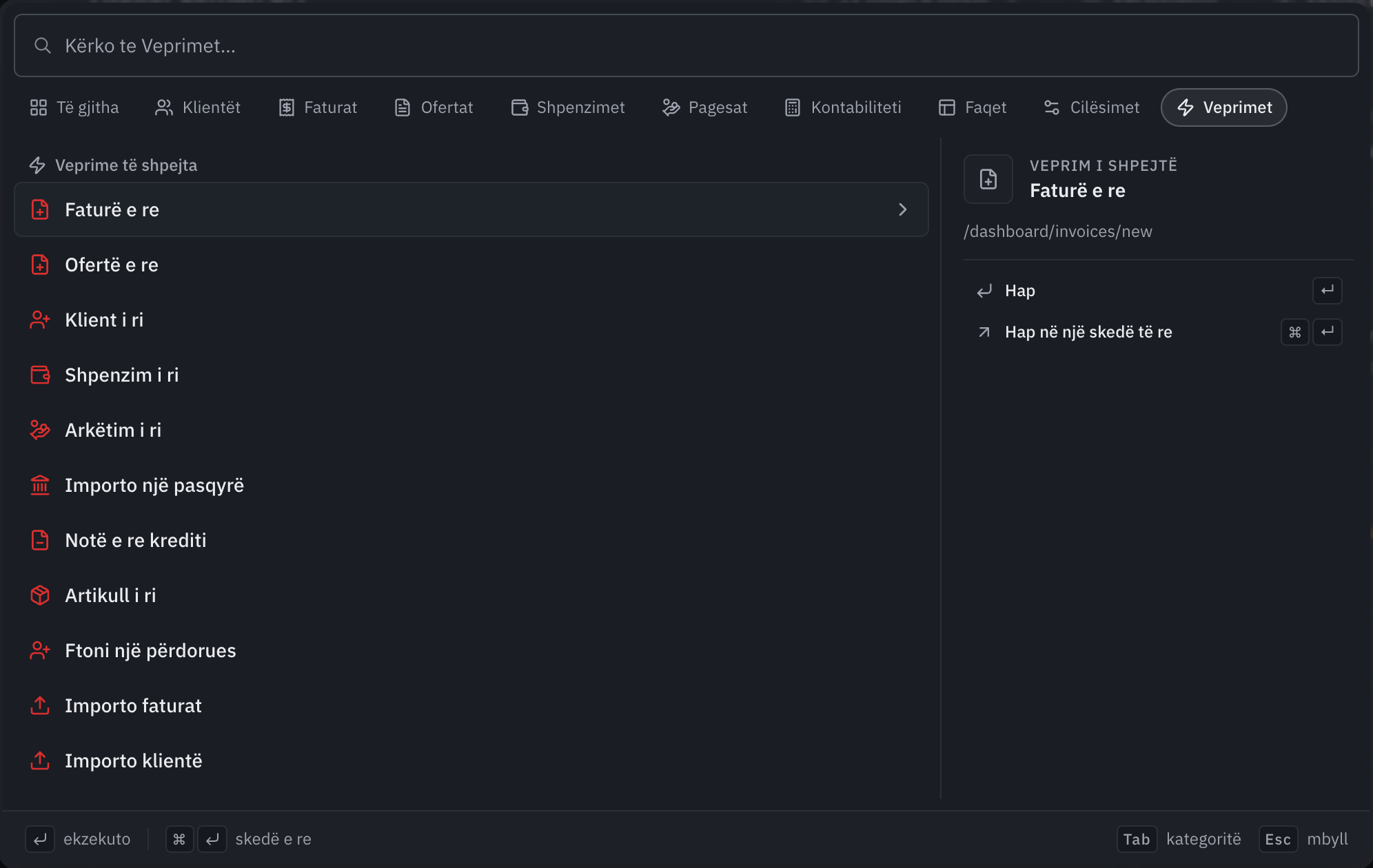Image resolution: width=1373 pixels, height=868 pixels.
Task: Click the ekzekuto enter key hint
Action: (x=78, y=839)
